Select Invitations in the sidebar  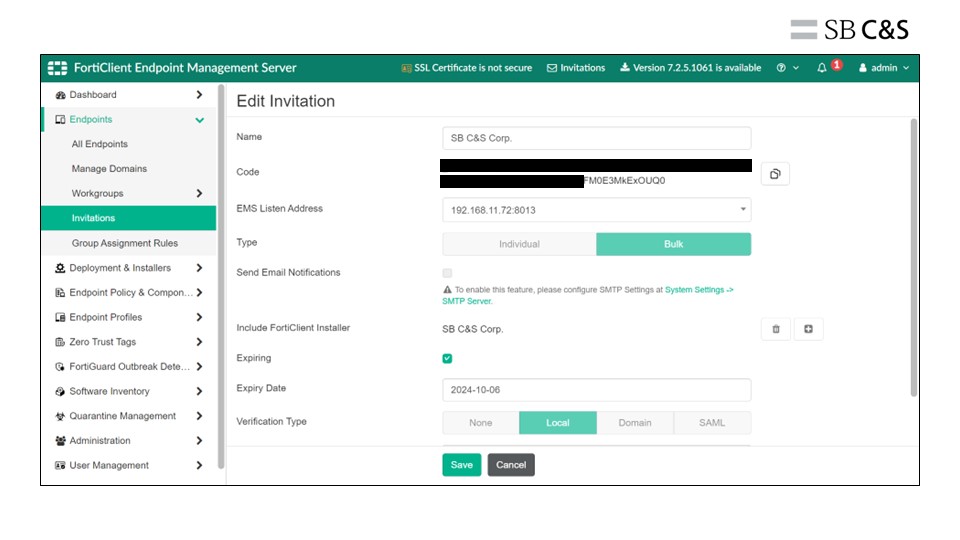point(129,218)
